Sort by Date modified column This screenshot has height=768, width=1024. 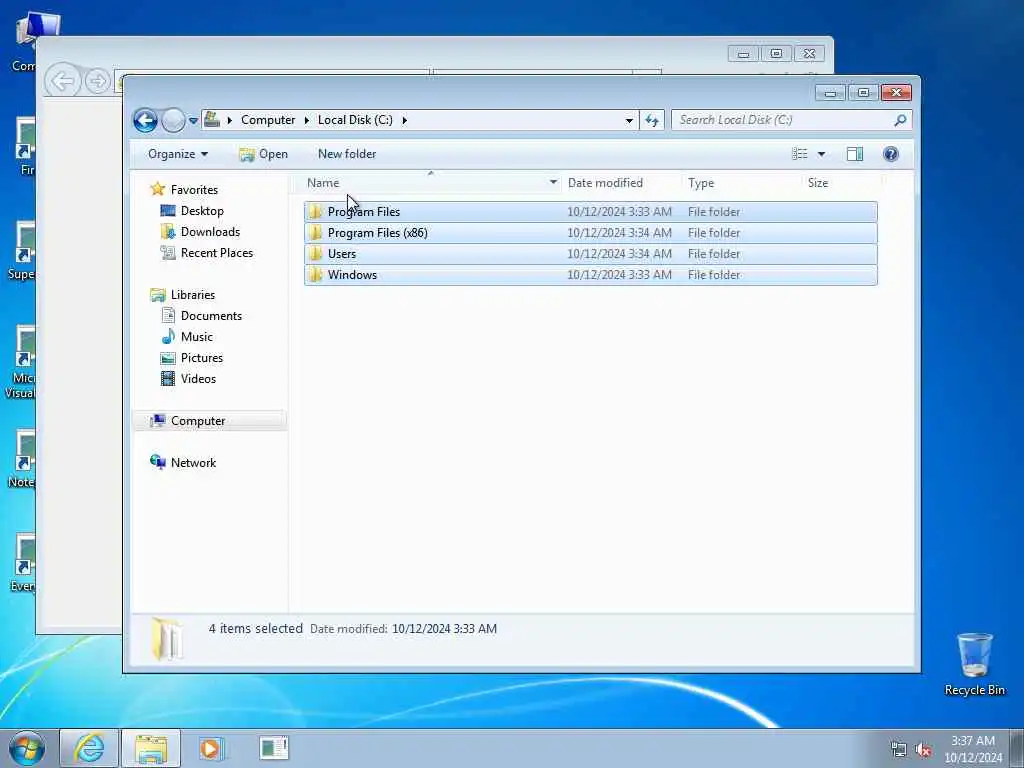click(x=605, y=183)
